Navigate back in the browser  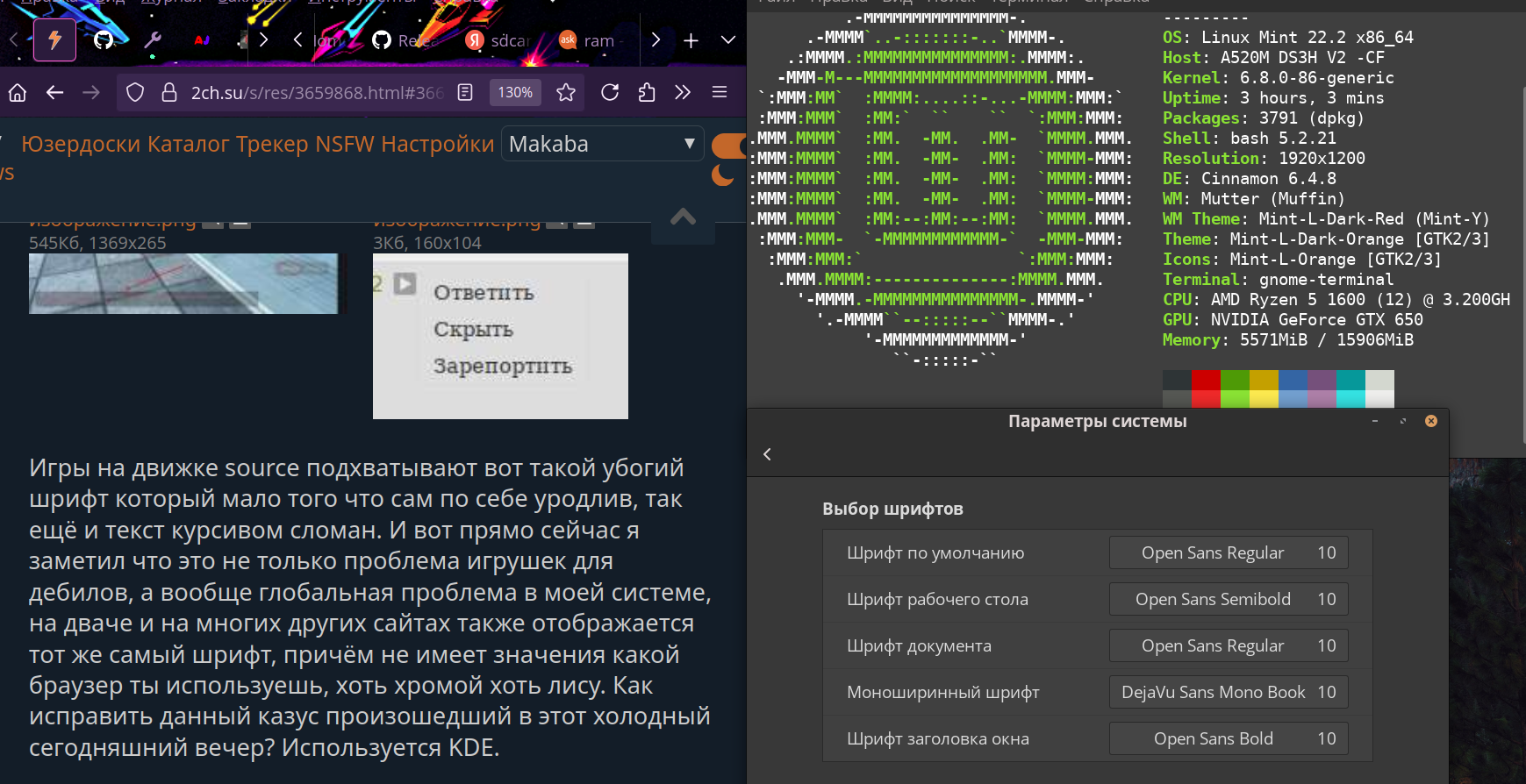click(55, 92)
